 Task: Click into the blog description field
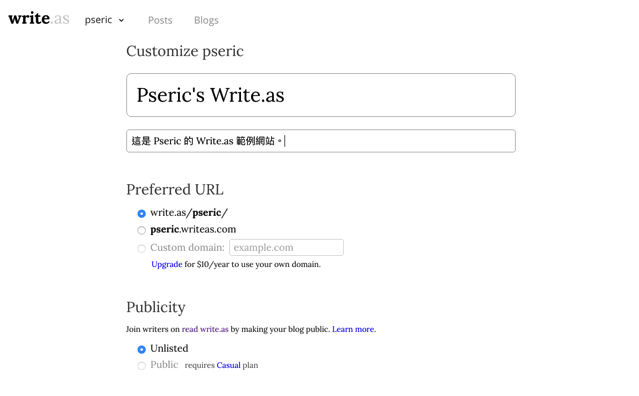pyautogui.click(x=321, y=141)
